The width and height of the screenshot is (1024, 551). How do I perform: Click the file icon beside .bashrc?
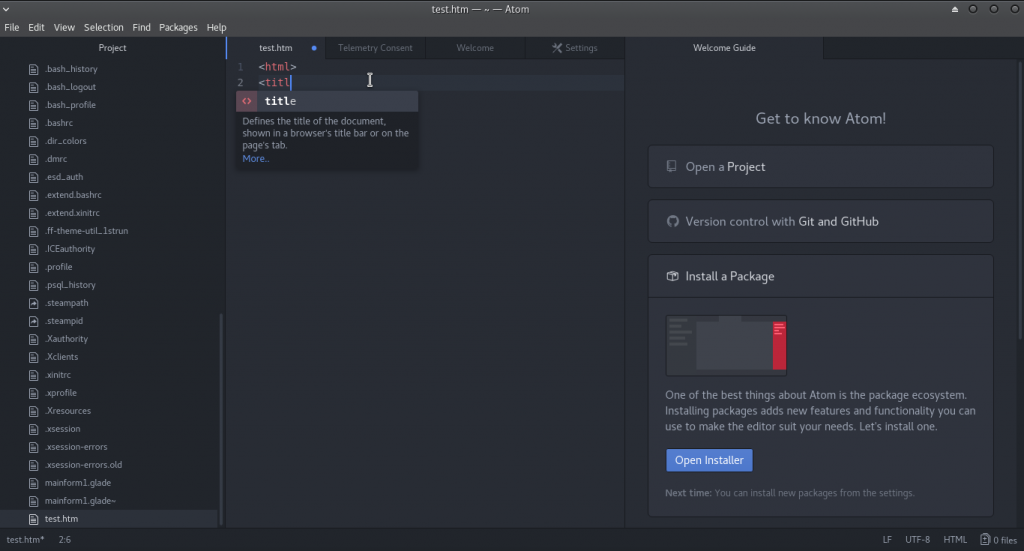33,123
